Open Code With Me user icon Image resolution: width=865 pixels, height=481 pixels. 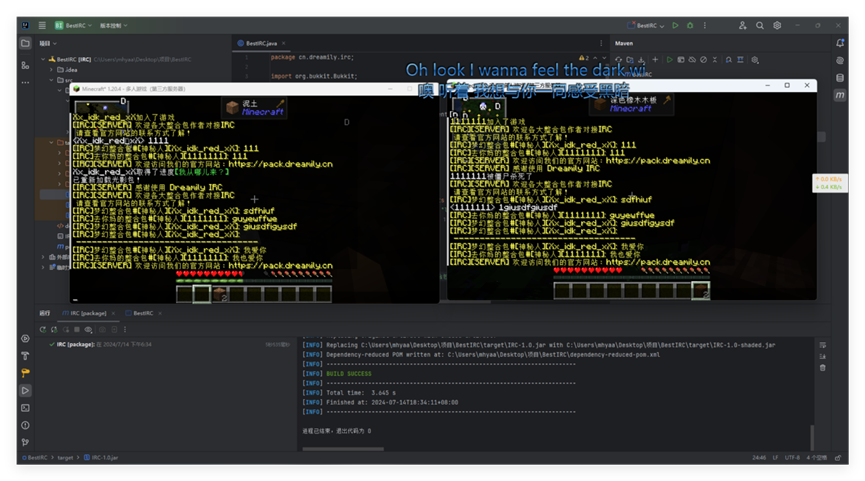[x=743, y=25]
